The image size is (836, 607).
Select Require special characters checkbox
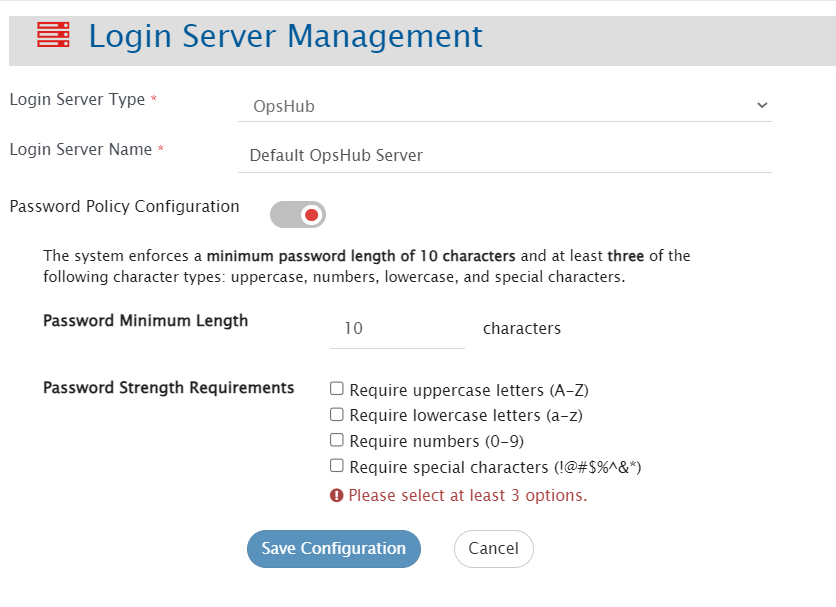337,466
